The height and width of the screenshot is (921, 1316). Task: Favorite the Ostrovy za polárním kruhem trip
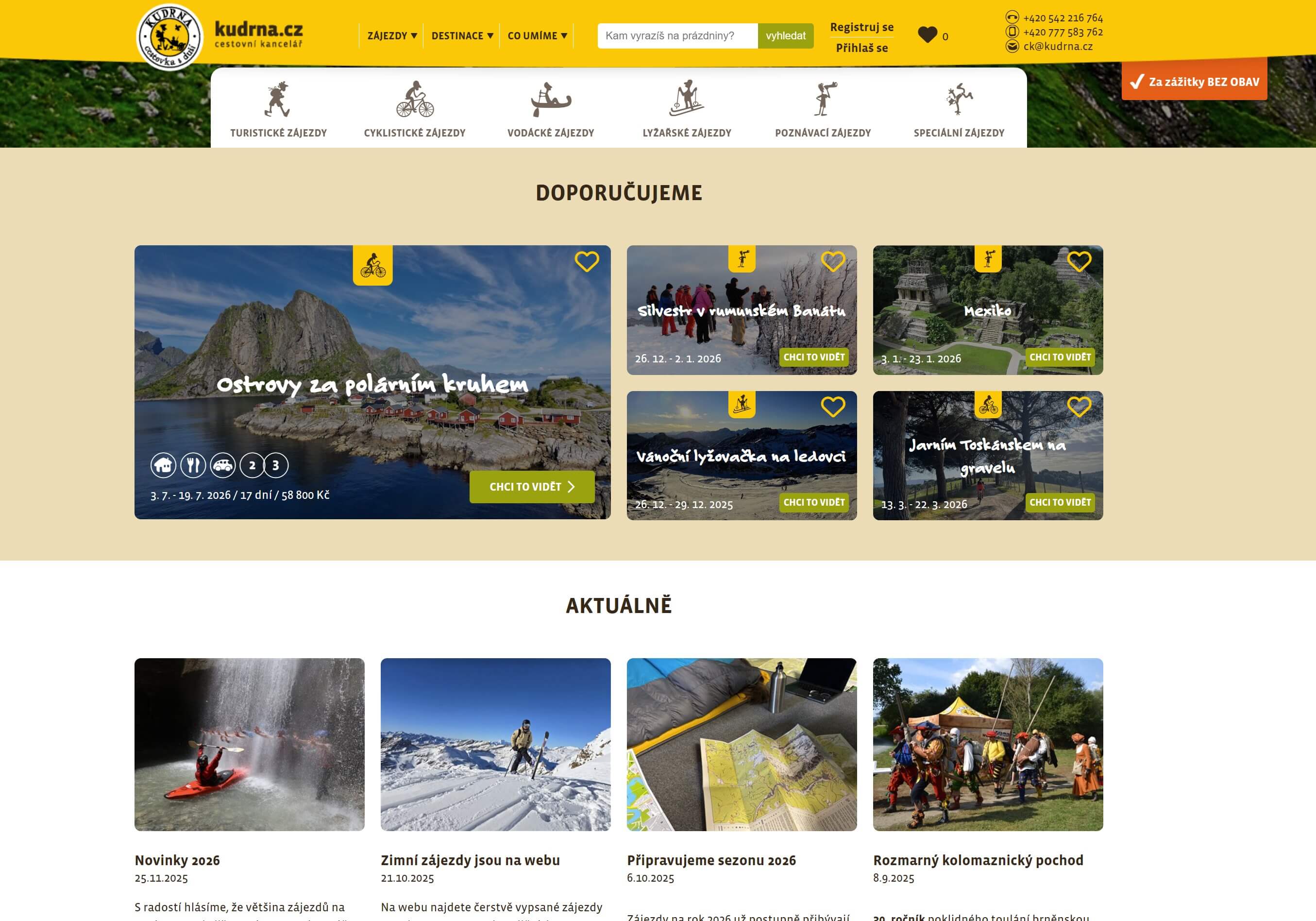coord(586,261)
